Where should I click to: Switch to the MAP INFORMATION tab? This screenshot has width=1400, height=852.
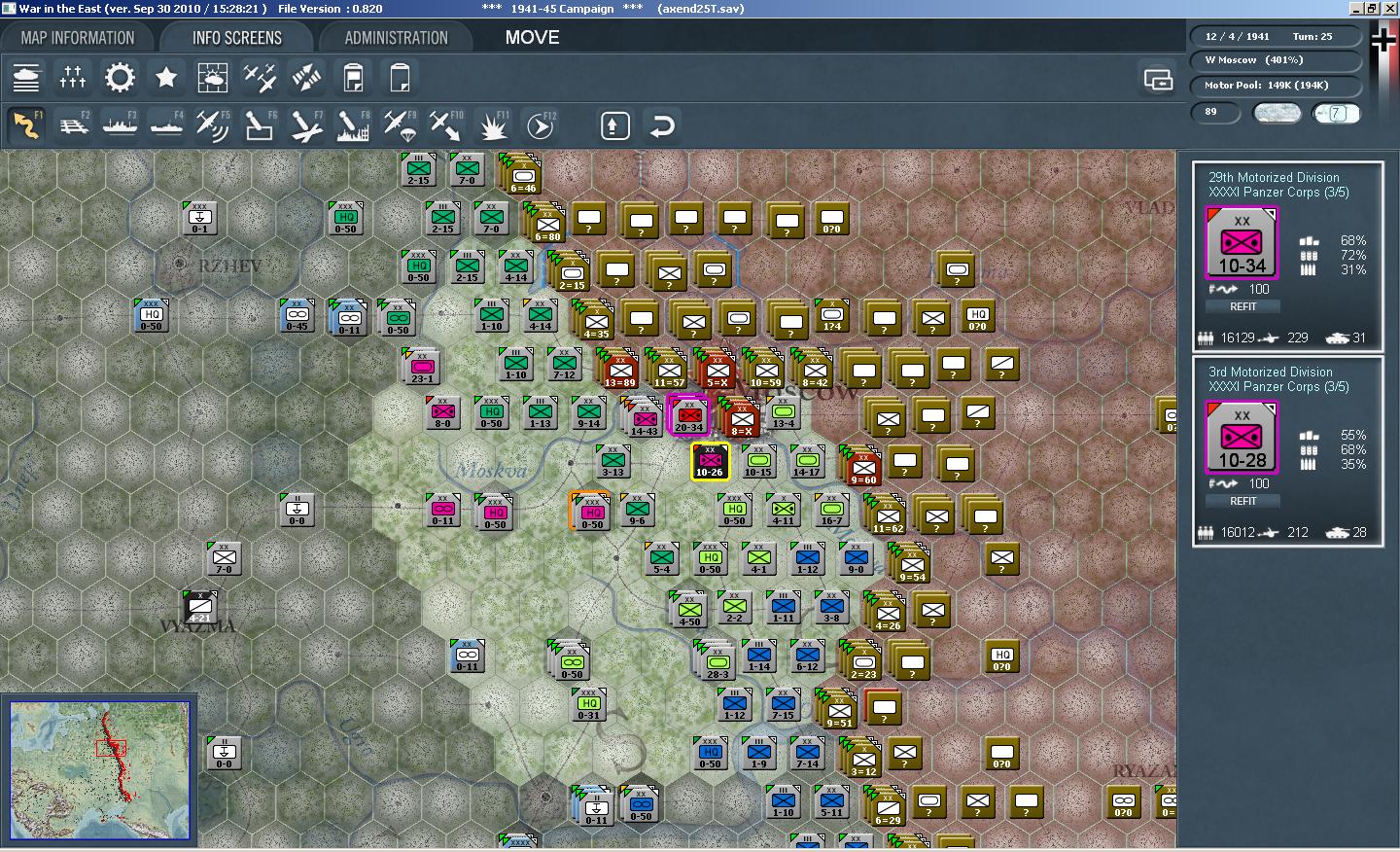pos(78,38)
